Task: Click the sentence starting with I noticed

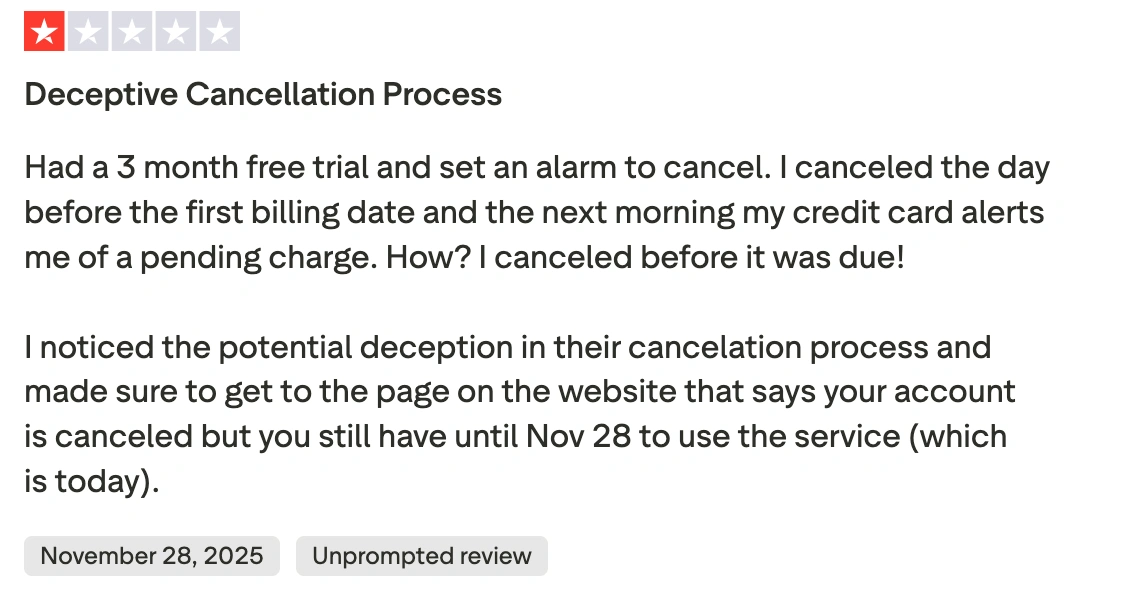Action: coord(120,347)
